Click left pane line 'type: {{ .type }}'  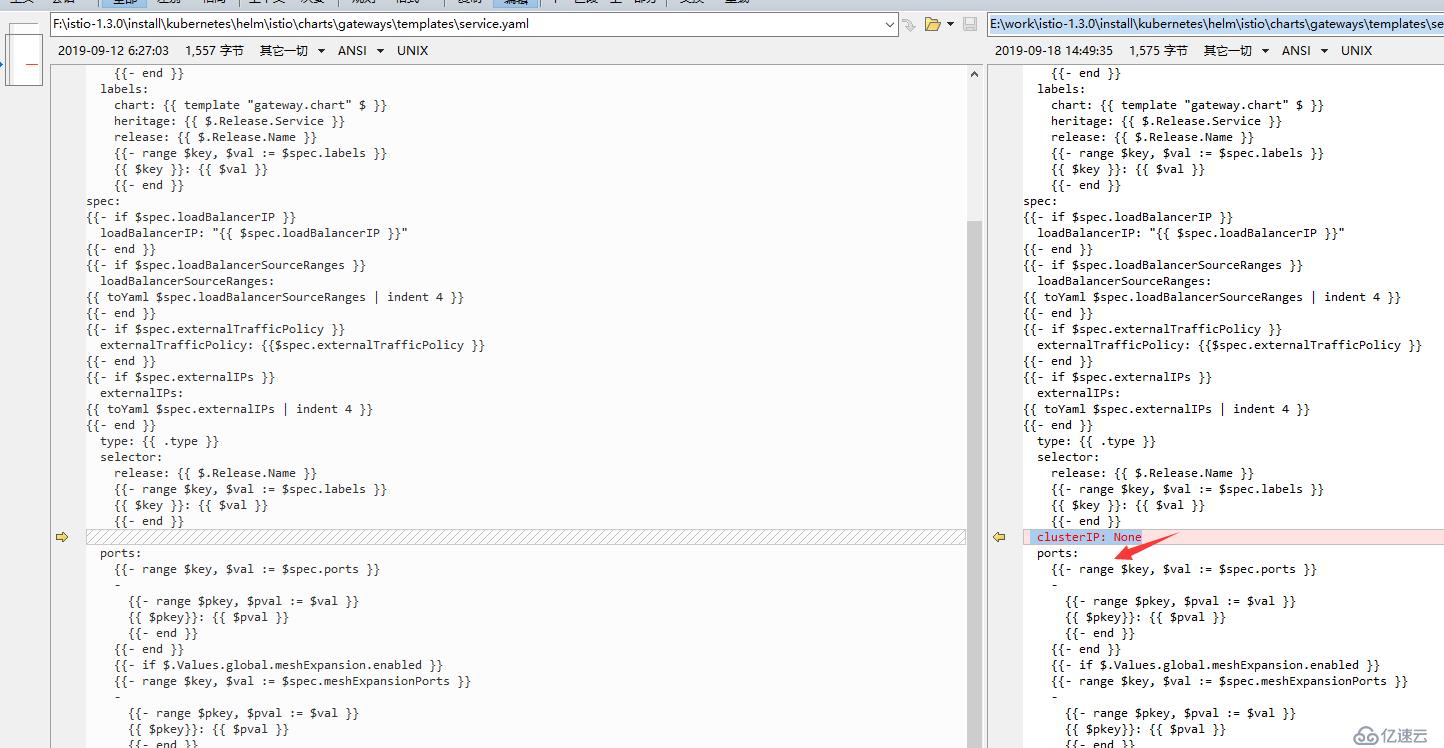(159, 441)
